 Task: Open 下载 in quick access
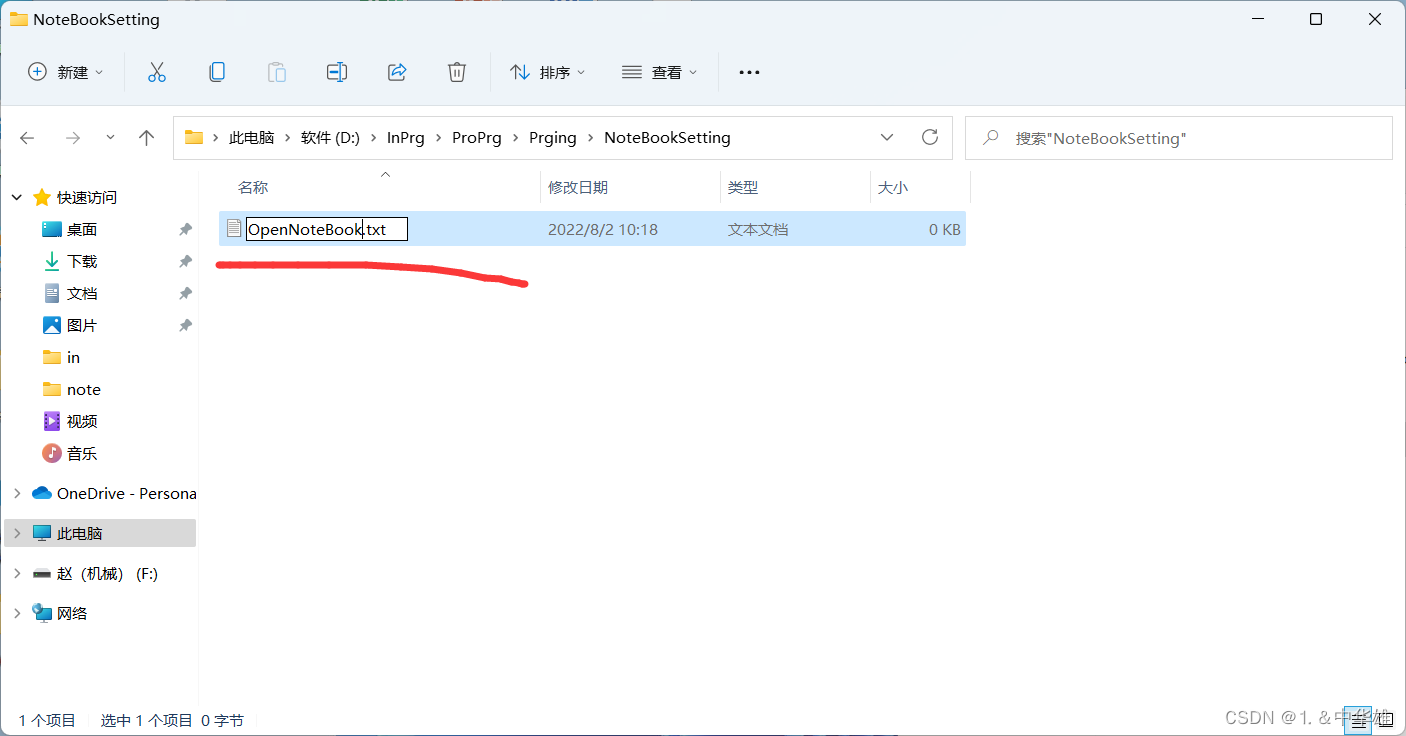(82, 261)
